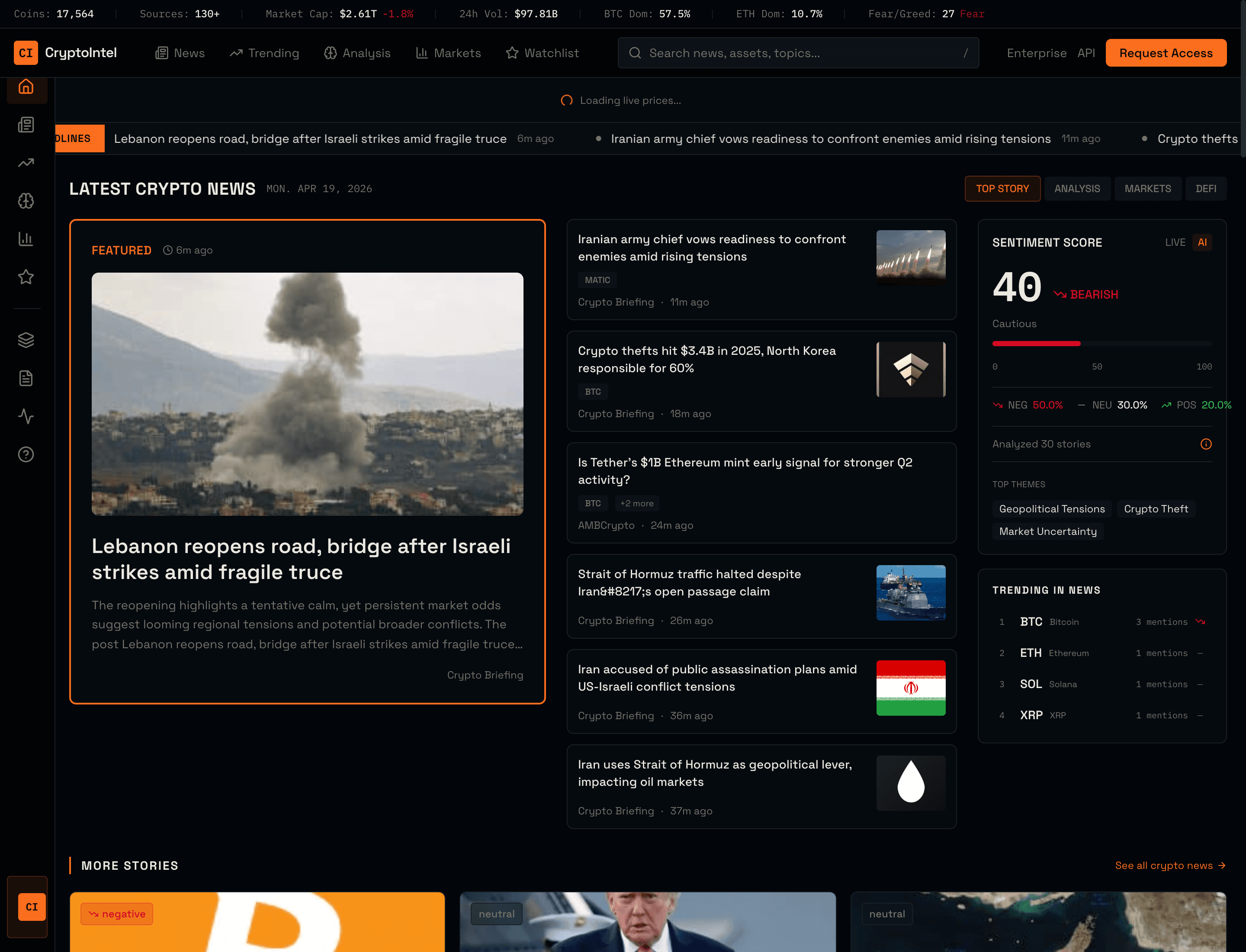Click the bar-chart Markets icon in sidebar

click(x=26, y=238)
